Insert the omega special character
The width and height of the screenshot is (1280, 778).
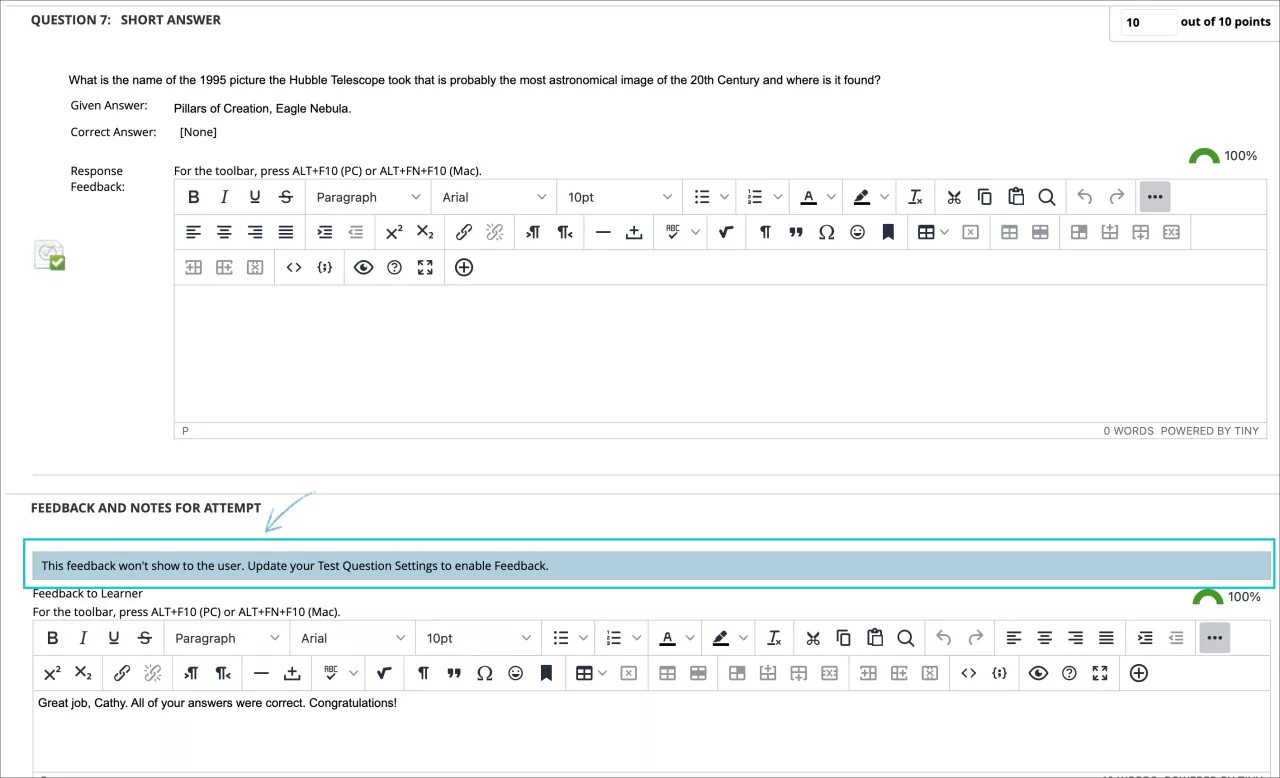pos(826,231)
